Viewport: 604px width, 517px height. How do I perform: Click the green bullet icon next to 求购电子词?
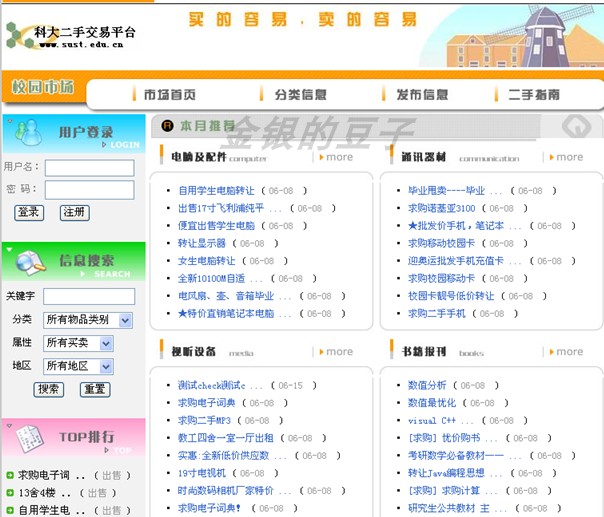click(10, 475)
